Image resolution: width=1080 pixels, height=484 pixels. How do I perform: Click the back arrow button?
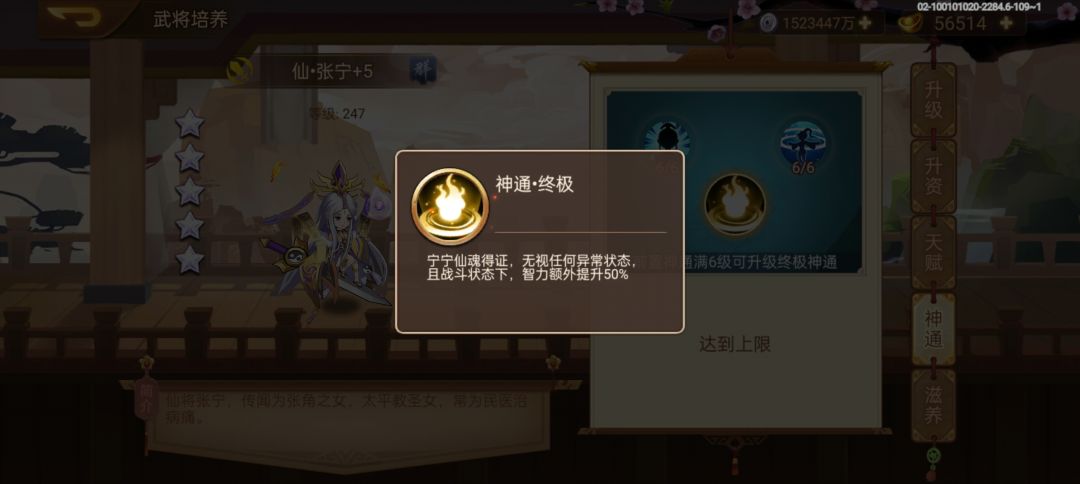(75, 17)
